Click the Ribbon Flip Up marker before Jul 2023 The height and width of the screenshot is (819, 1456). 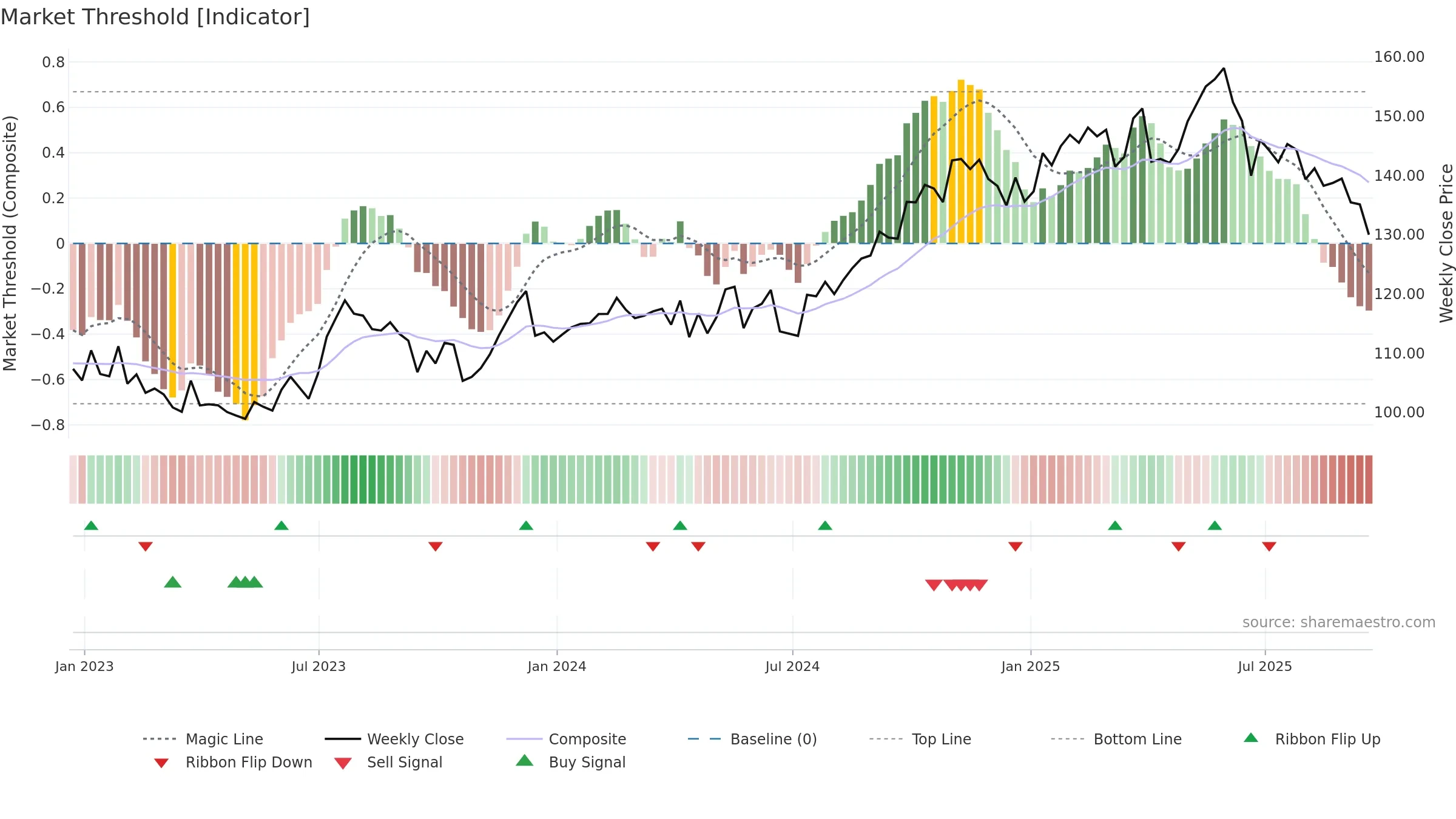[281, 525]
